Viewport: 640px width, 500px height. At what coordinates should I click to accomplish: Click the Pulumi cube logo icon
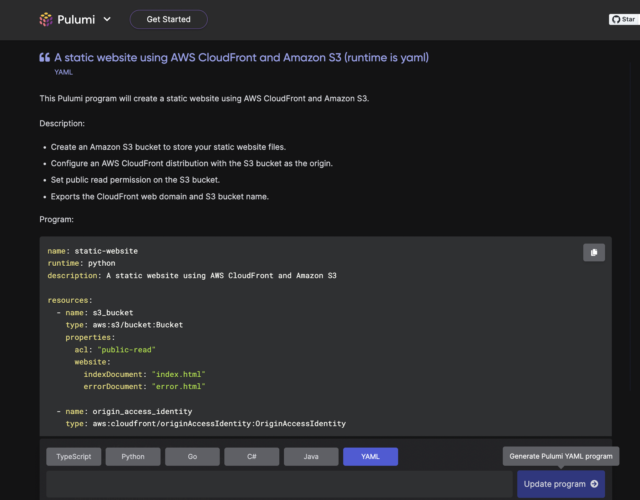46,19
